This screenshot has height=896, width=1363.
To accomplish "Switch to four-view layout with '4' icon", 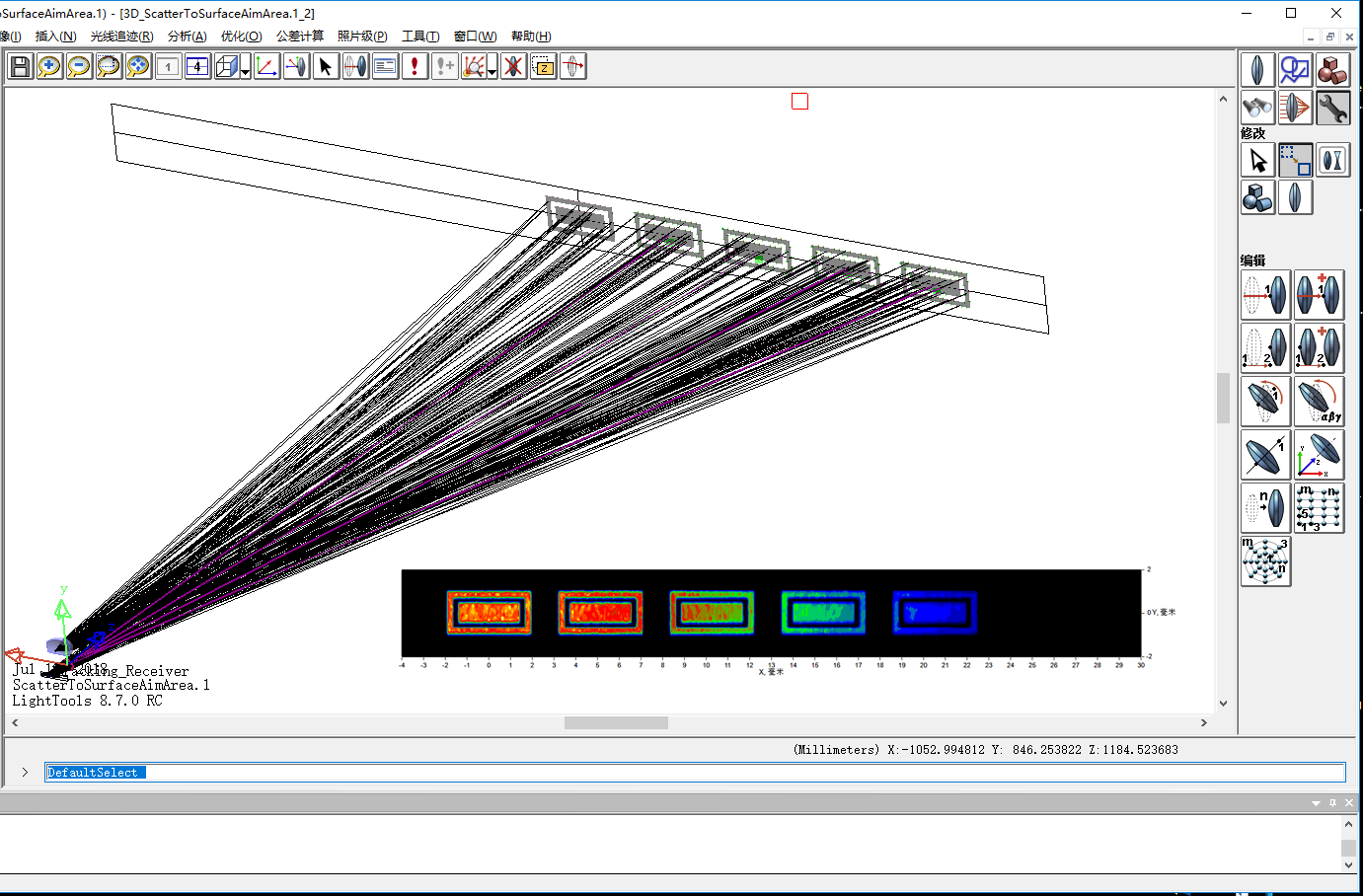I will 197,66.
